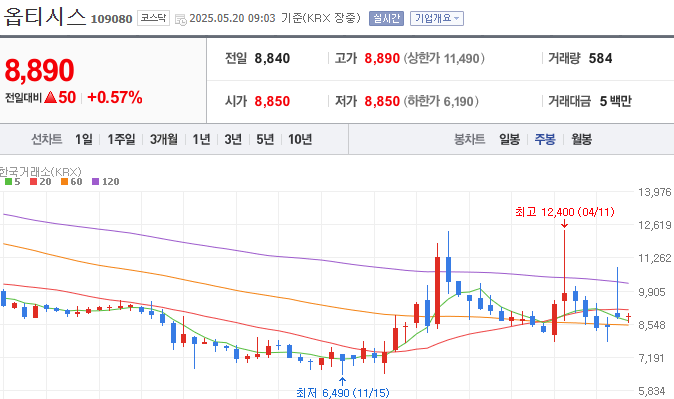The image size is (674, 399).
Task: Click the 전일 8,840 value
Action: coord(272,58)
